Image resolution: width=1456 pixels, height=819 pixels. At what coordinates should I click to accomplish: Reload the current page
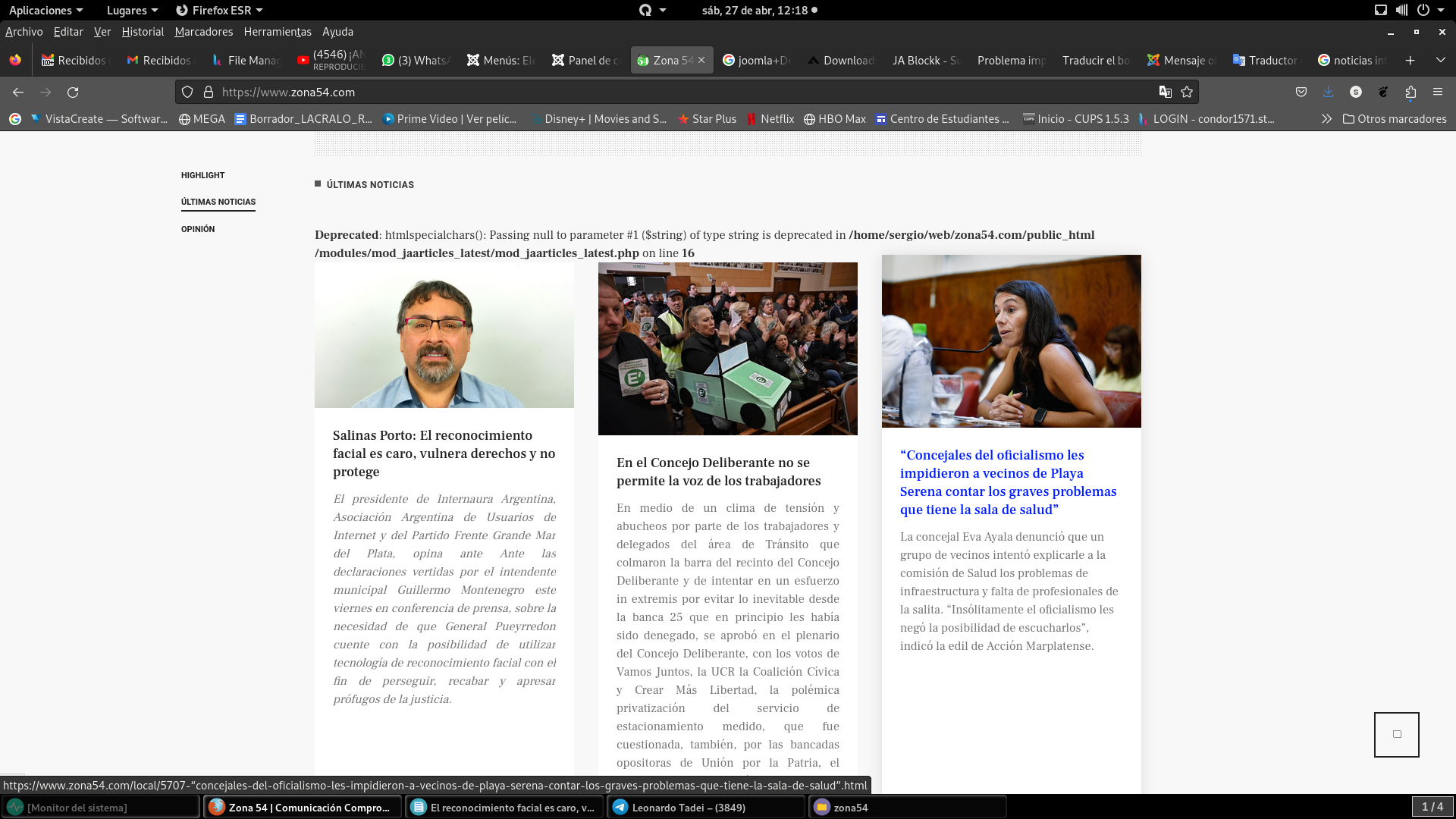pos(73,92)
